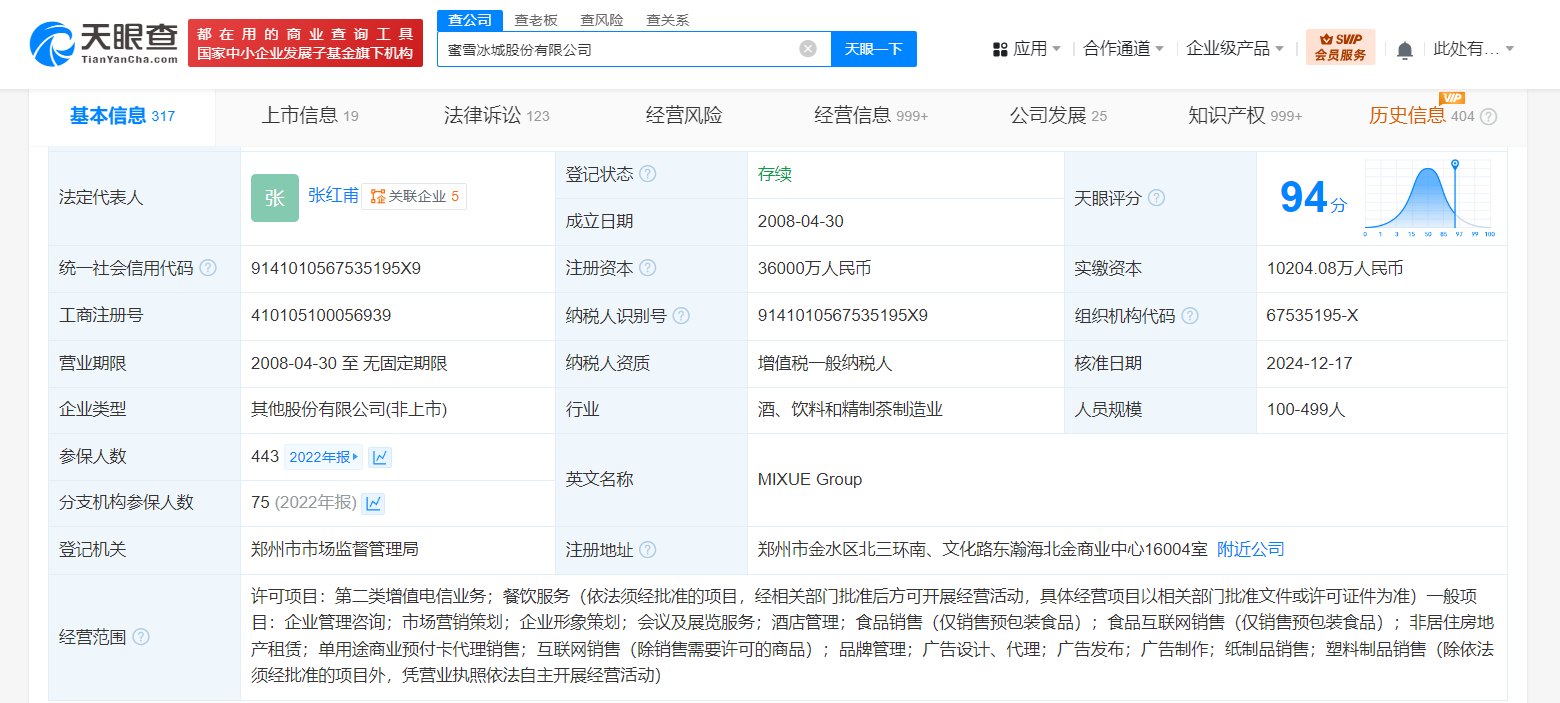Clear the search box with the X icon
The height and width of the screenshot is (703, 1560).
tap(808, 49)
